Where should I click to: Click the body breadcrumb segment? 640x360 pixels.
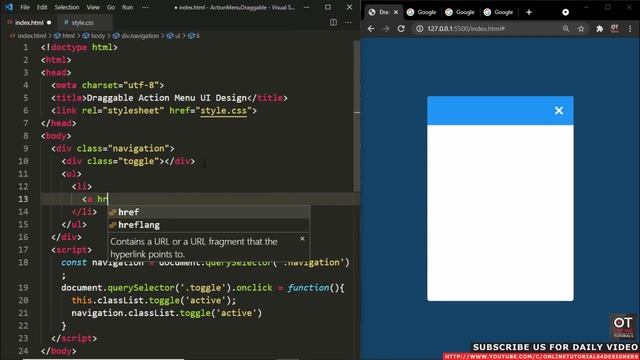[x=95, y=36]
